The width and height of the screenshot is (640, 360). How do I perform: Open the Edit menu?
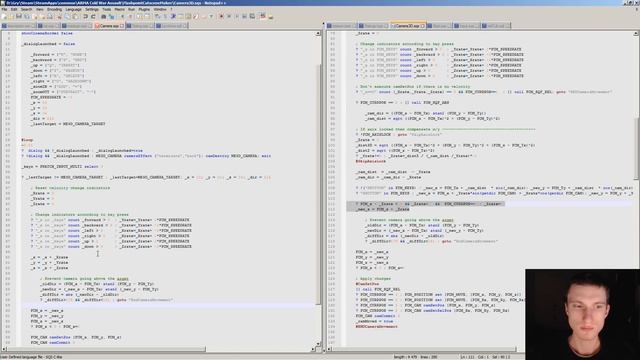14,9
